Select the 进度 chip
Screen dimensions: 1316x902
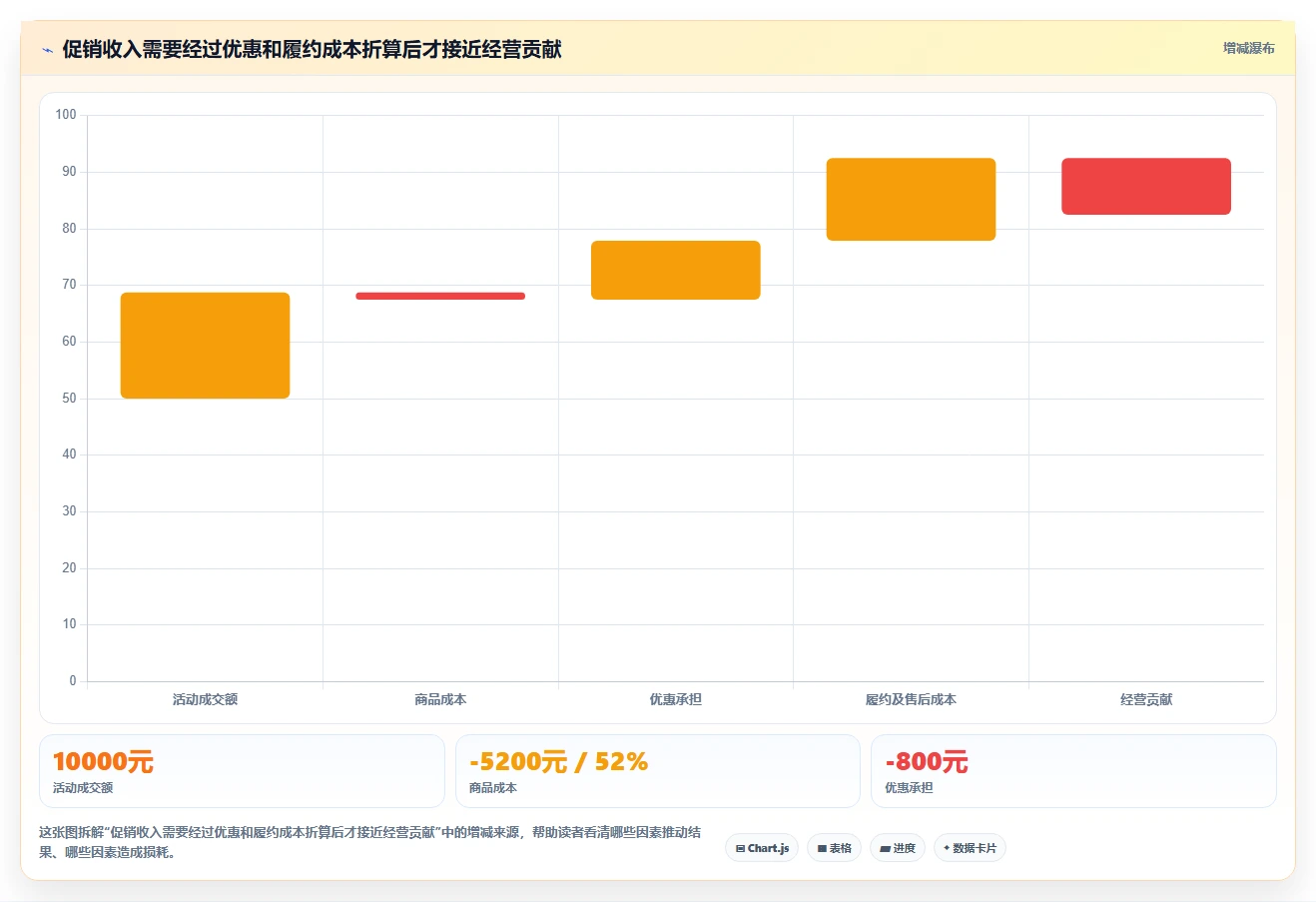coord(898,848)
